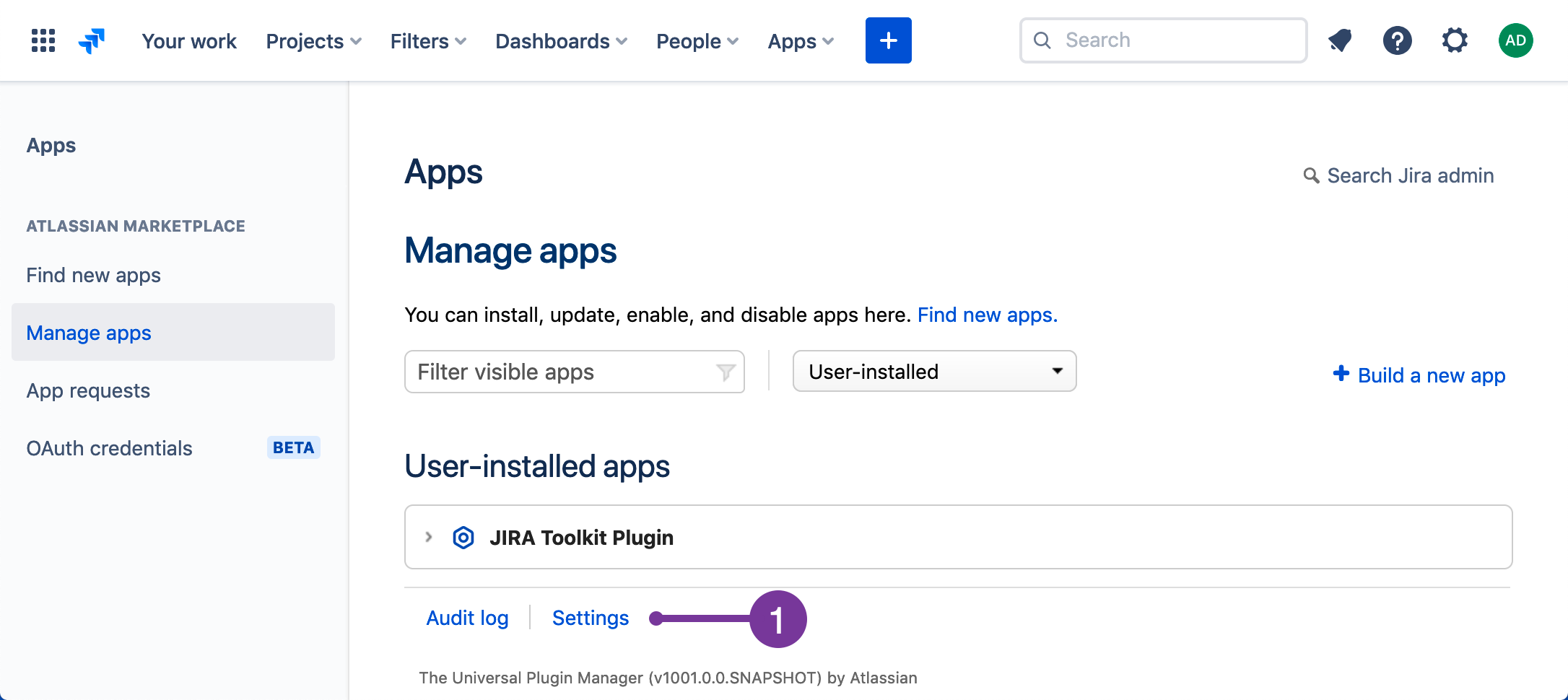Open the Projects dropdown menu
1568x700 pixels.
pyautogui.click(x=313, y=41)
